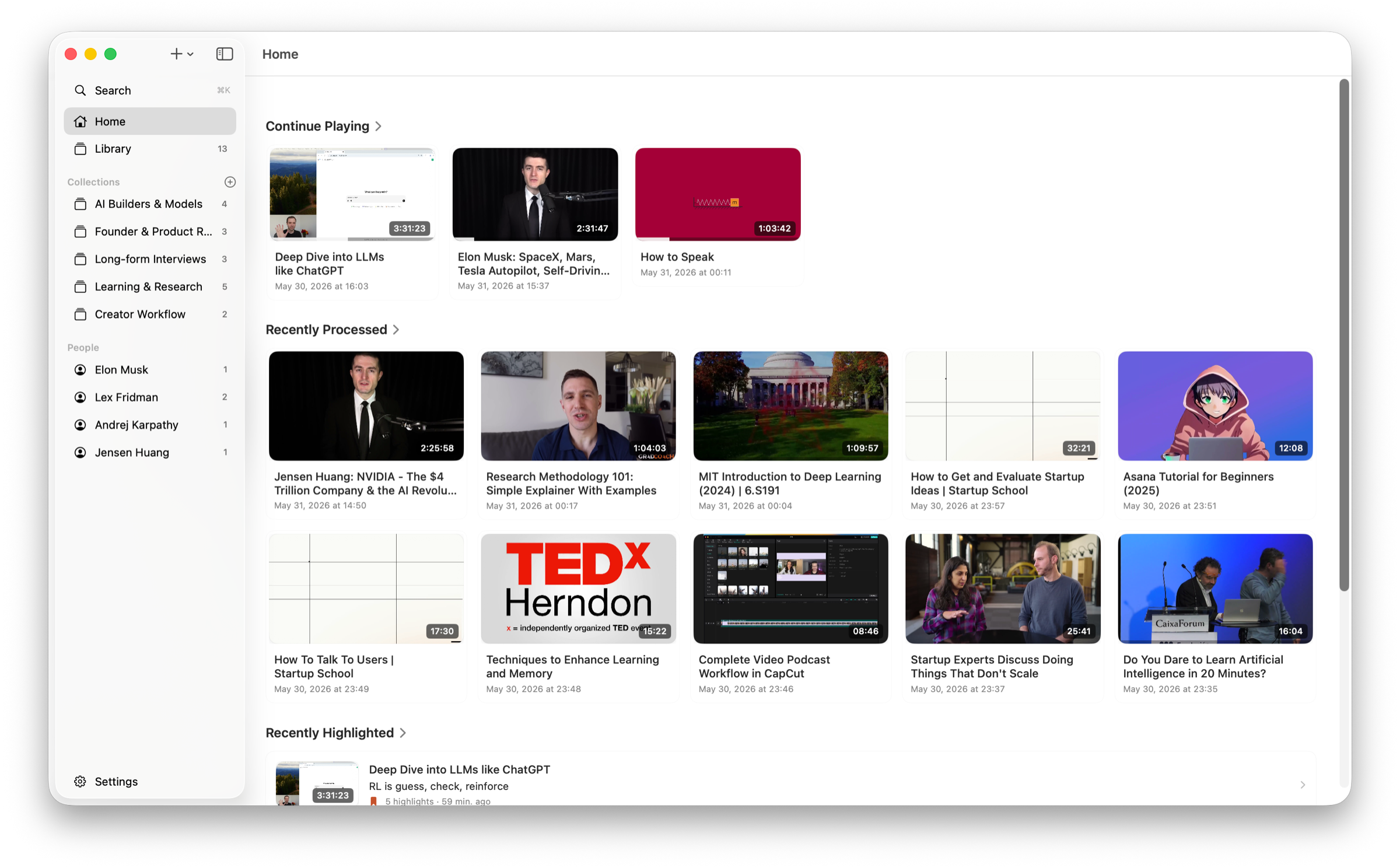Click the vertical scrollbar on the right
The image size is (1400, 868).
[1344, 335]
